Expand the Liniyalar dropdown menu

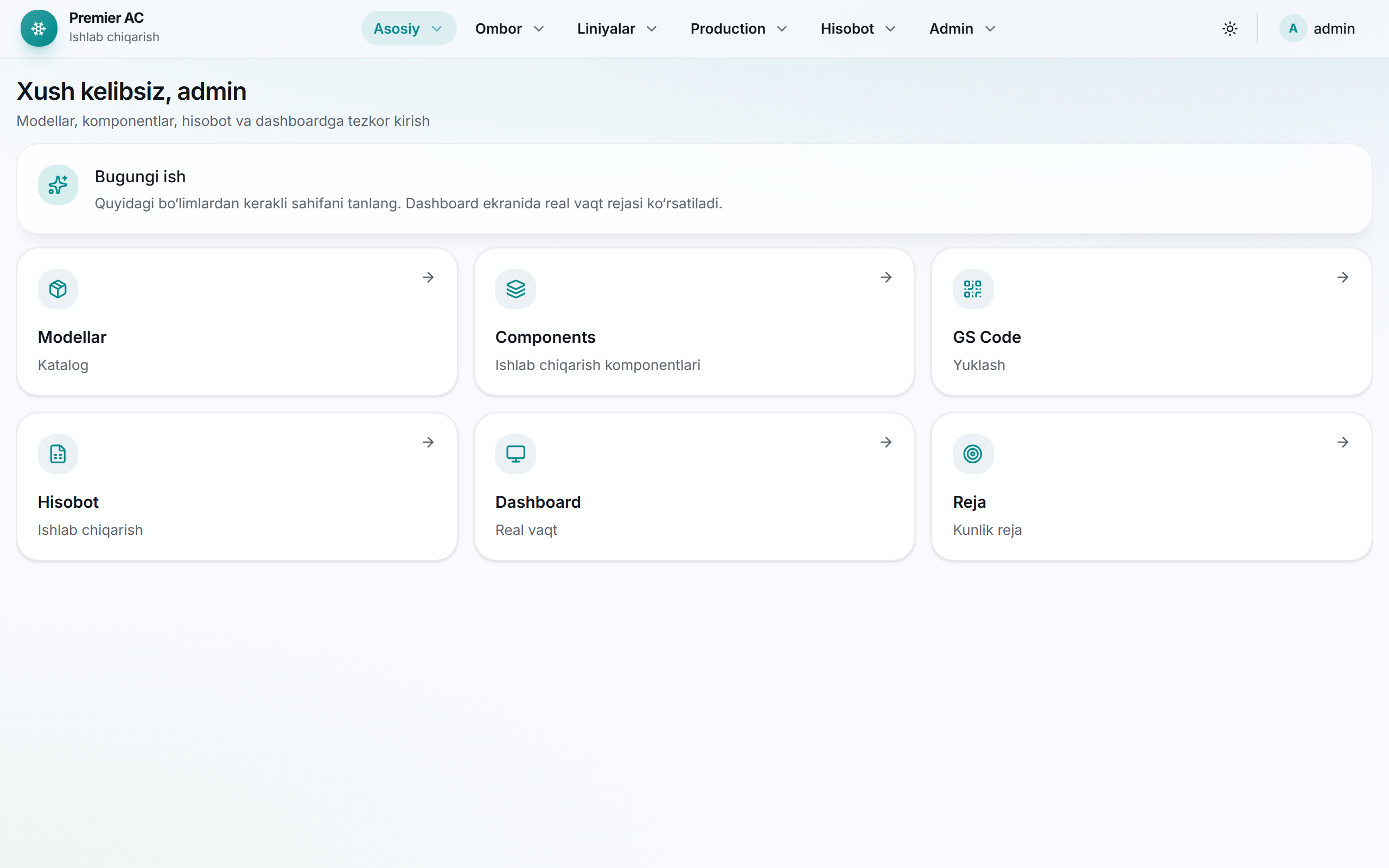tap(617, 28)
